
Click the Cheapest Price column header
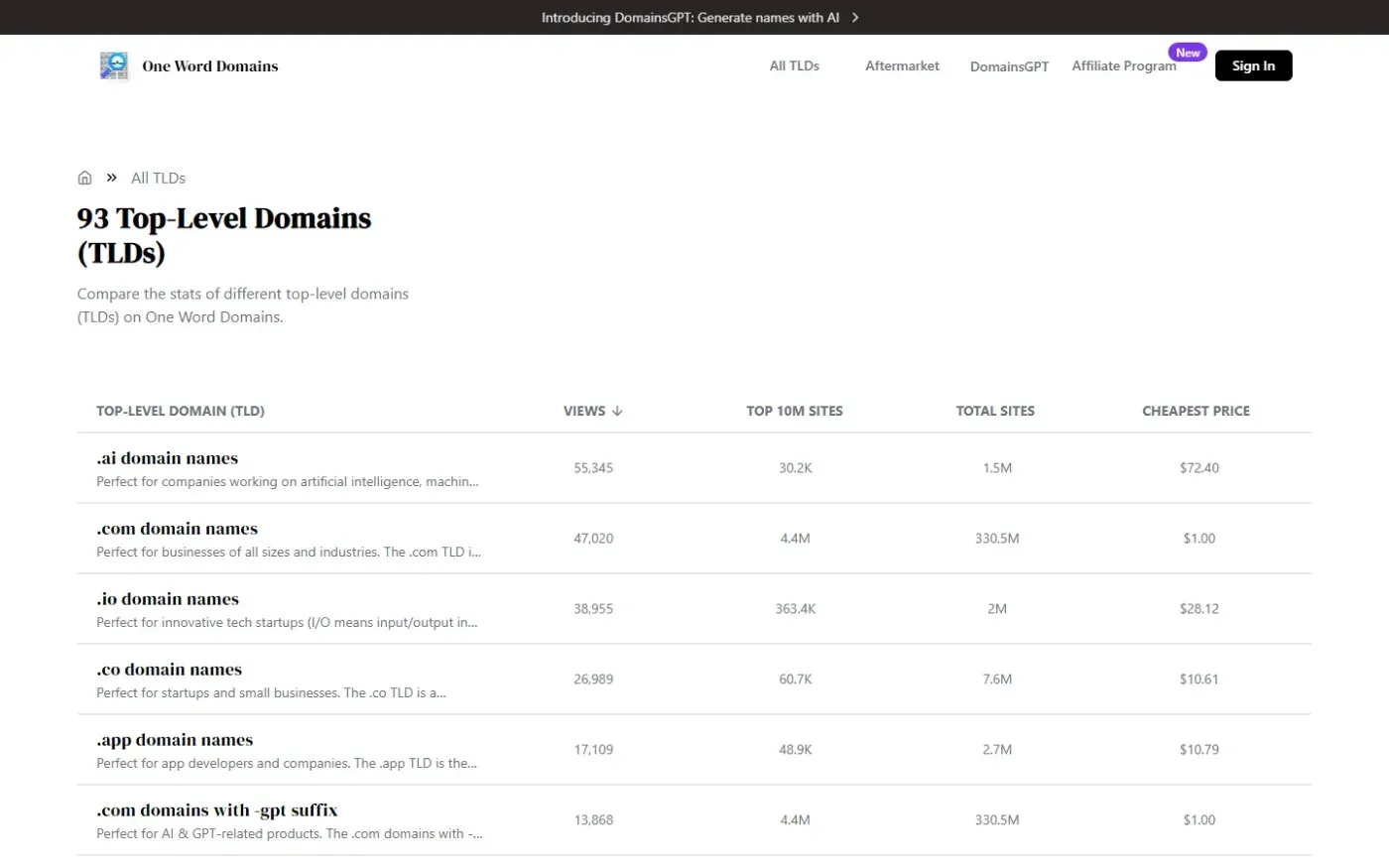[x=1196, y=411]
